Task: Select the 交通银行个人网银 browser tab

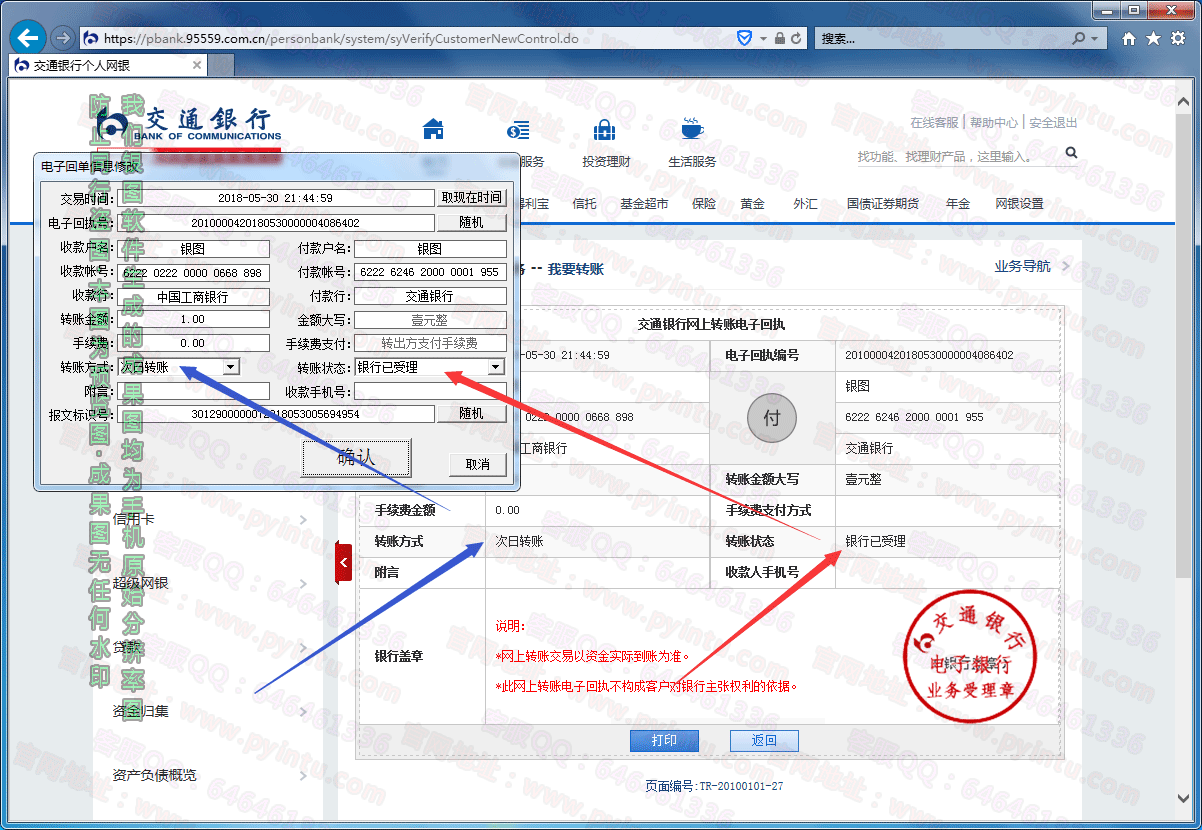Action: (x=108, y=66)
